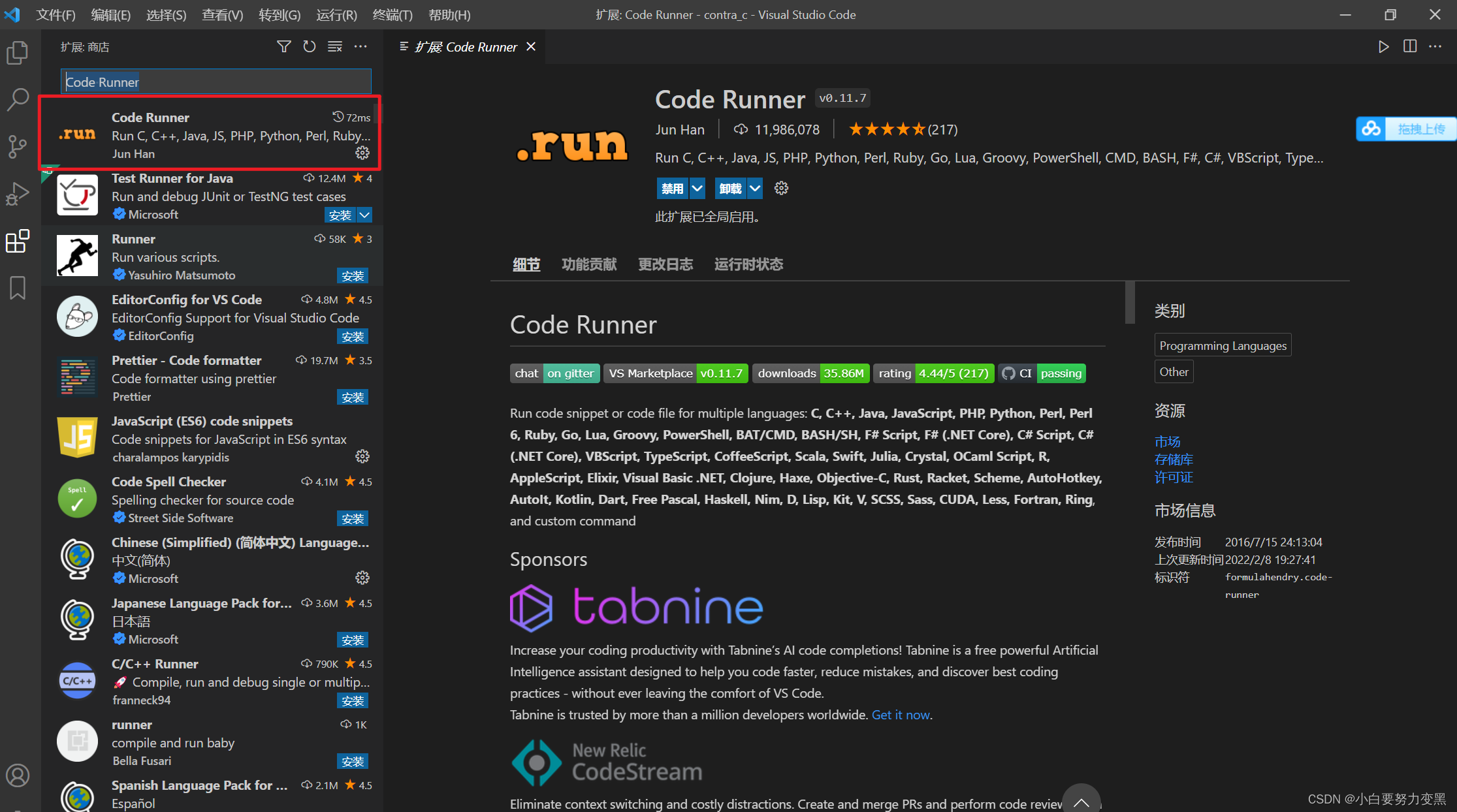Expand install dropdown for Test Runner for Java

coord(365,215)
